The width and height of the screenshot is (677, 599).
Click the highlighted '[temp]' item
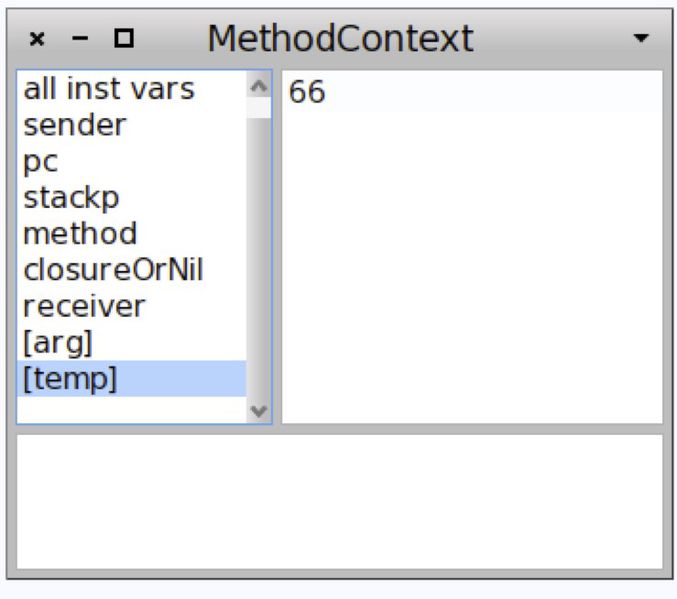pos(70,379)
